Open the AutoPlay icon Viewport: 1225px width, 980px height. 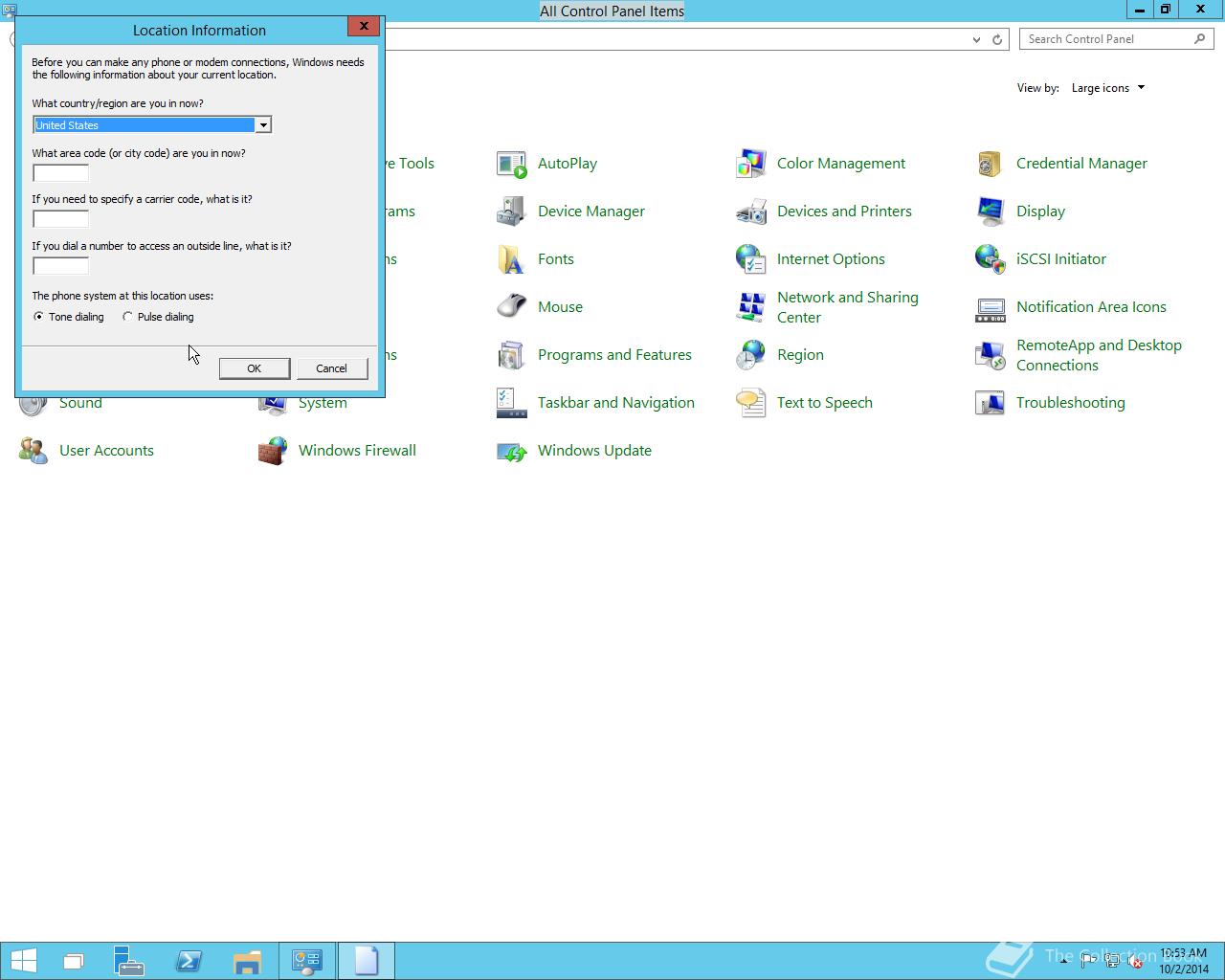(512, 164)
